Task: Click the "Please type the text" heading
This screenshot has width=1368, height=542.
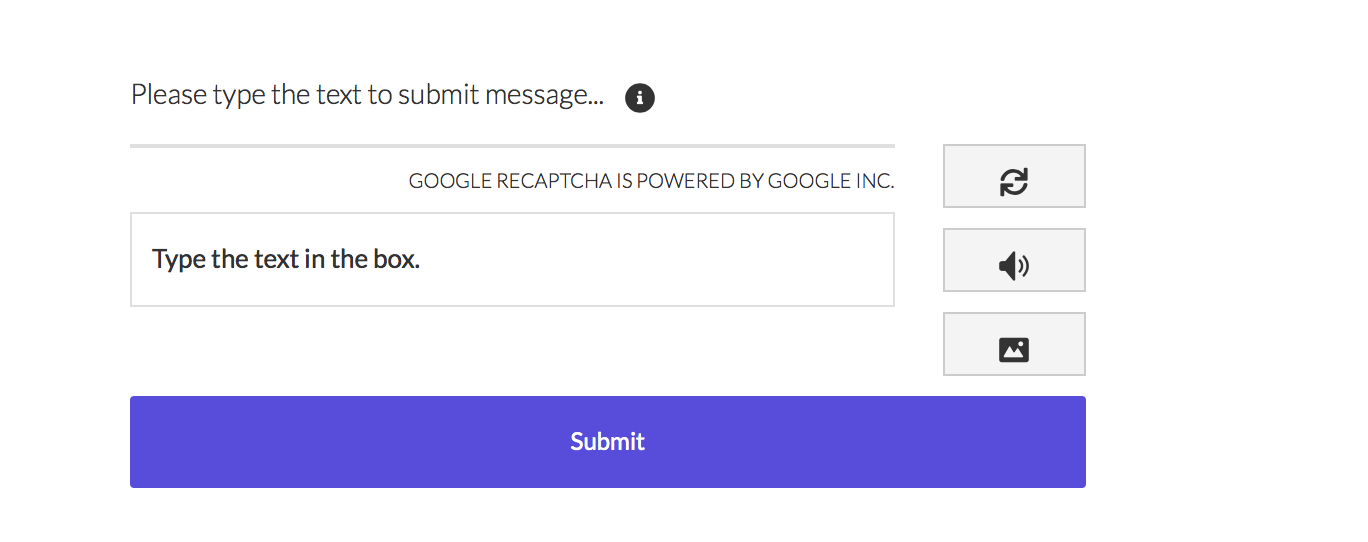Action: 367,96
